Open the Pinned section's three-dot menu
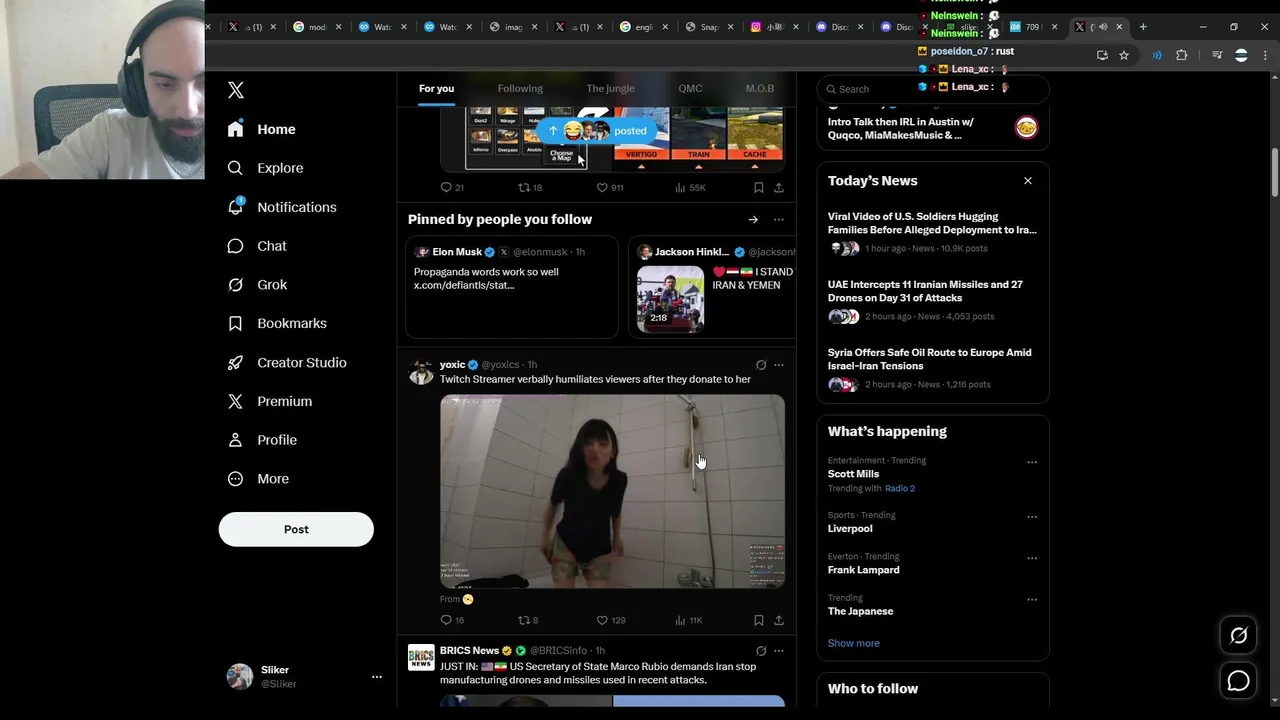This screenshot has height=720, width=1280. tap(778, 220)
